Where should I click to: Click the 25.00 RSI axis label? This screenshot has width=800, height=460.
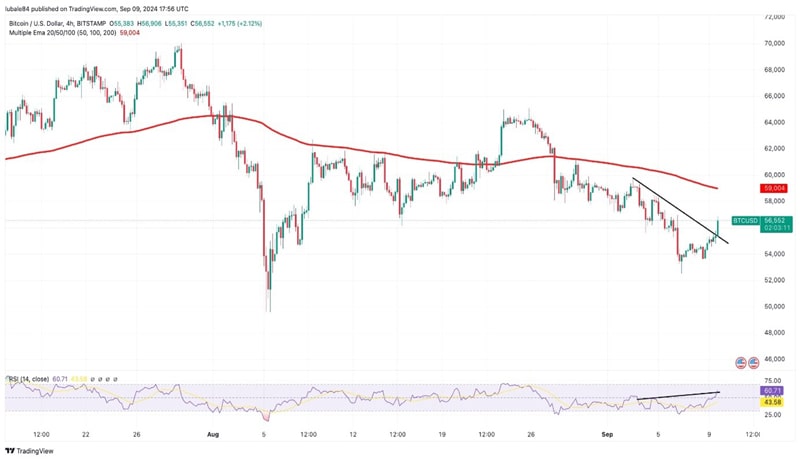click(x=773, y=415)
